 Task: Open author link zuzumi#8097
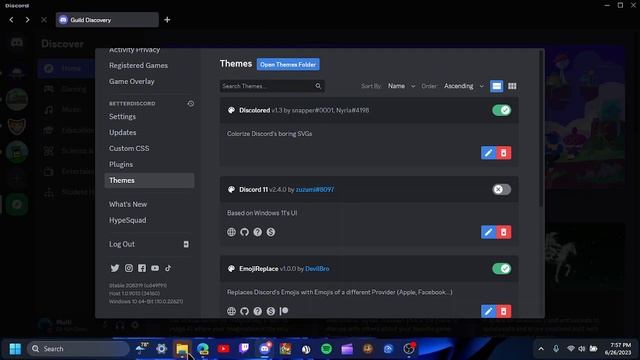[315, 189]
